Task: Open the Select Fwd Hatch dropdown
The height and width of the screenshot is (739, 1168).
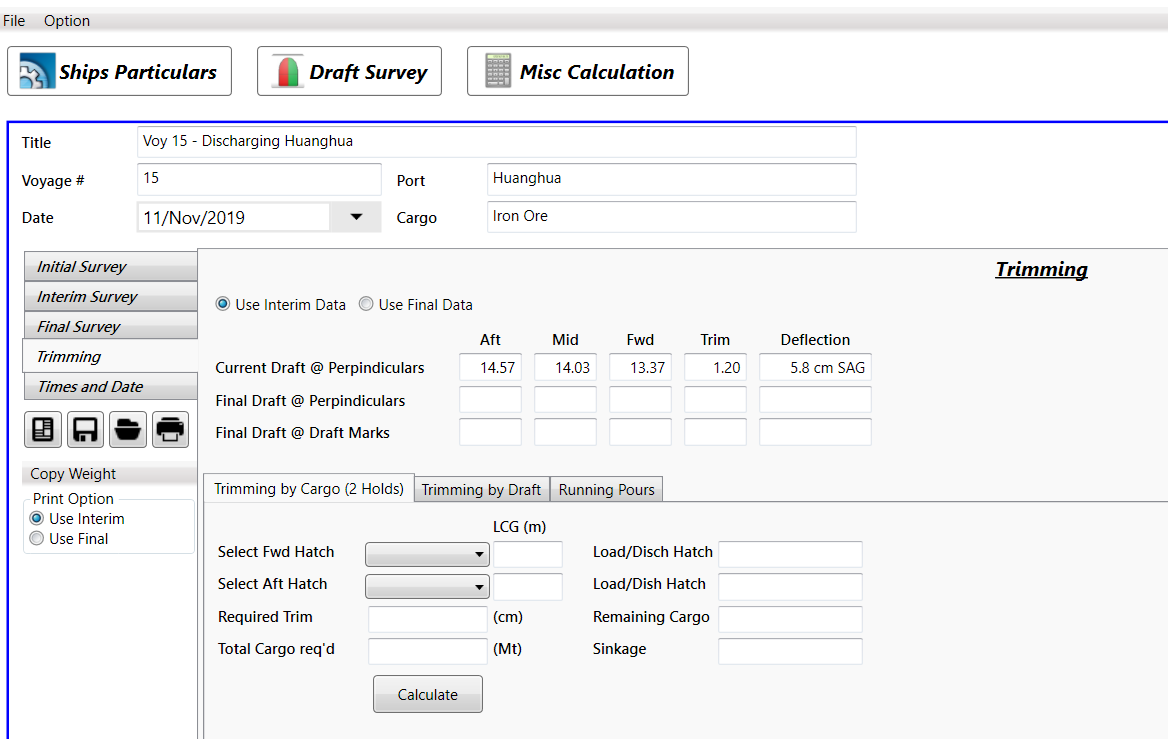Action: click(427, 555)
